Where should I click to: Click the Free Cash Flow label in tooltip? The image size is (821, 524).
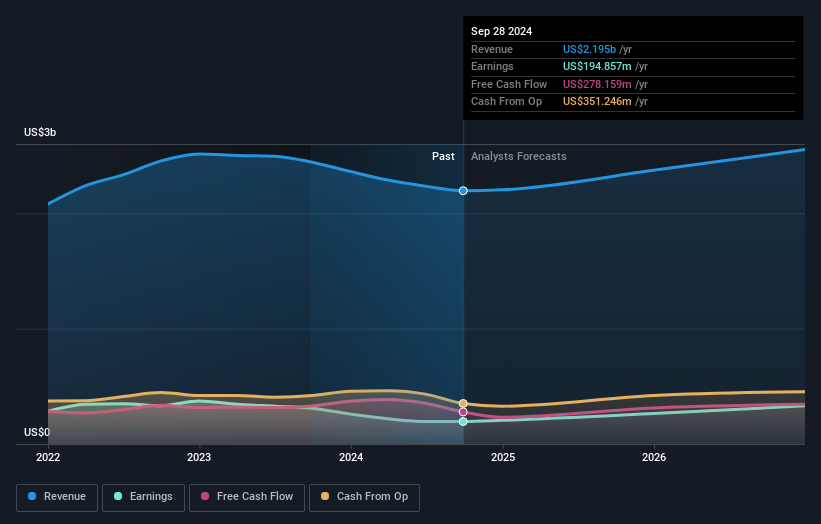(509, 84)
